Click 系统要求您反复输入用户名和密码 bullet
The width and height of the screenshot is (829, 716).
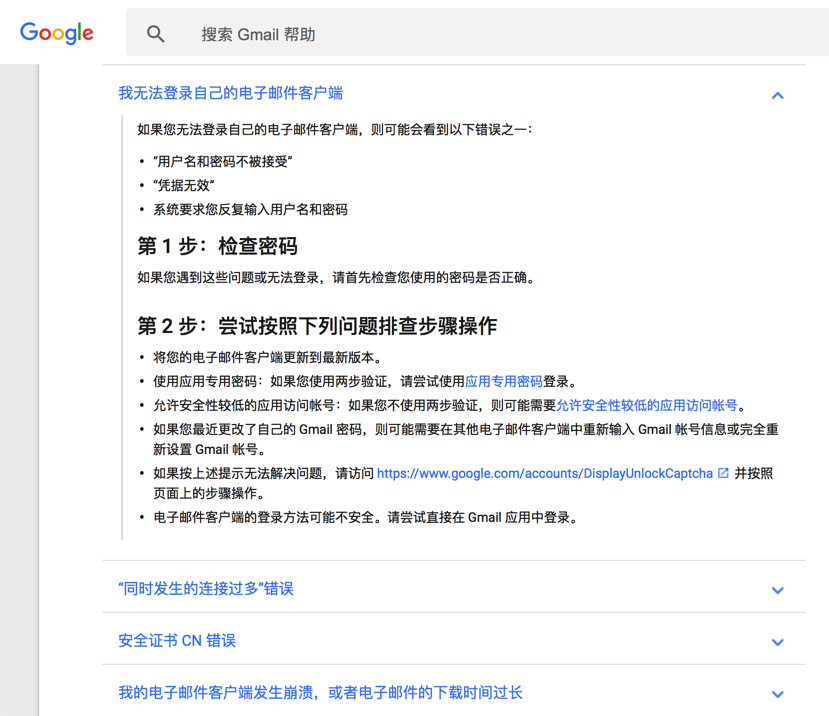coord(250,209)
